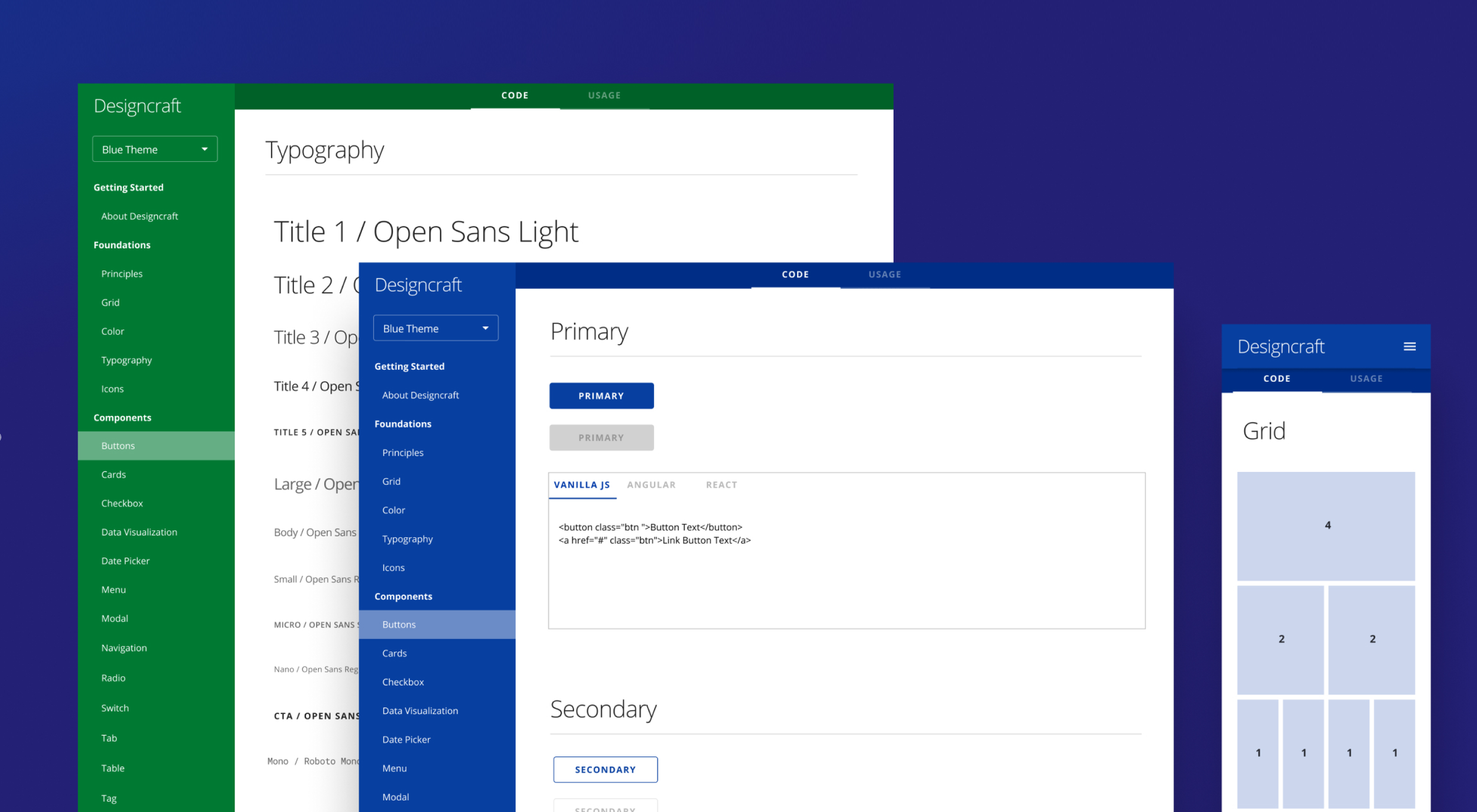Click the outlined SECONDARY button
The height and width of the screenshot is (812, 1477).
pyautogui.click(x=605, y=769)
